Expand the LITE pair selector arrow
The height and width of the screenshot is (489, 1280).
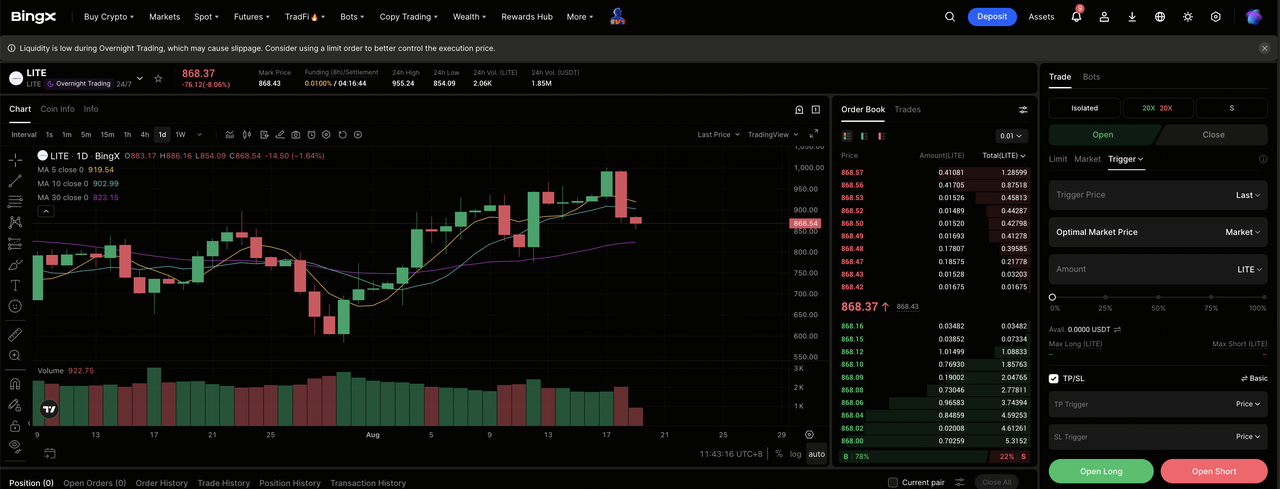[139, 79]
